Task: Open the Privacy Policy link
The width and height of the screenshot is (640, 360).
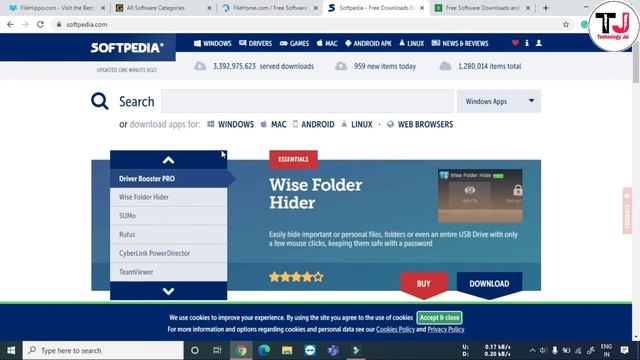Action: 446,329
